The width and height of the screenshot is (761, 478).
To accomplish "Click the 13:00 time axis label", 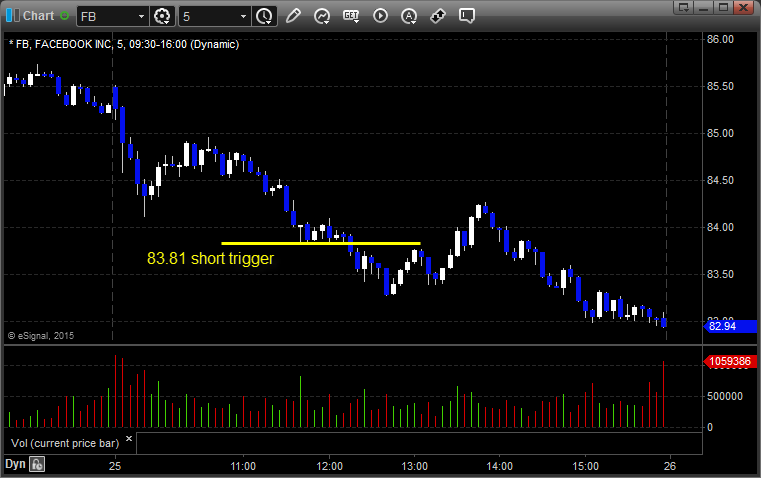I will tap(414, 466).
